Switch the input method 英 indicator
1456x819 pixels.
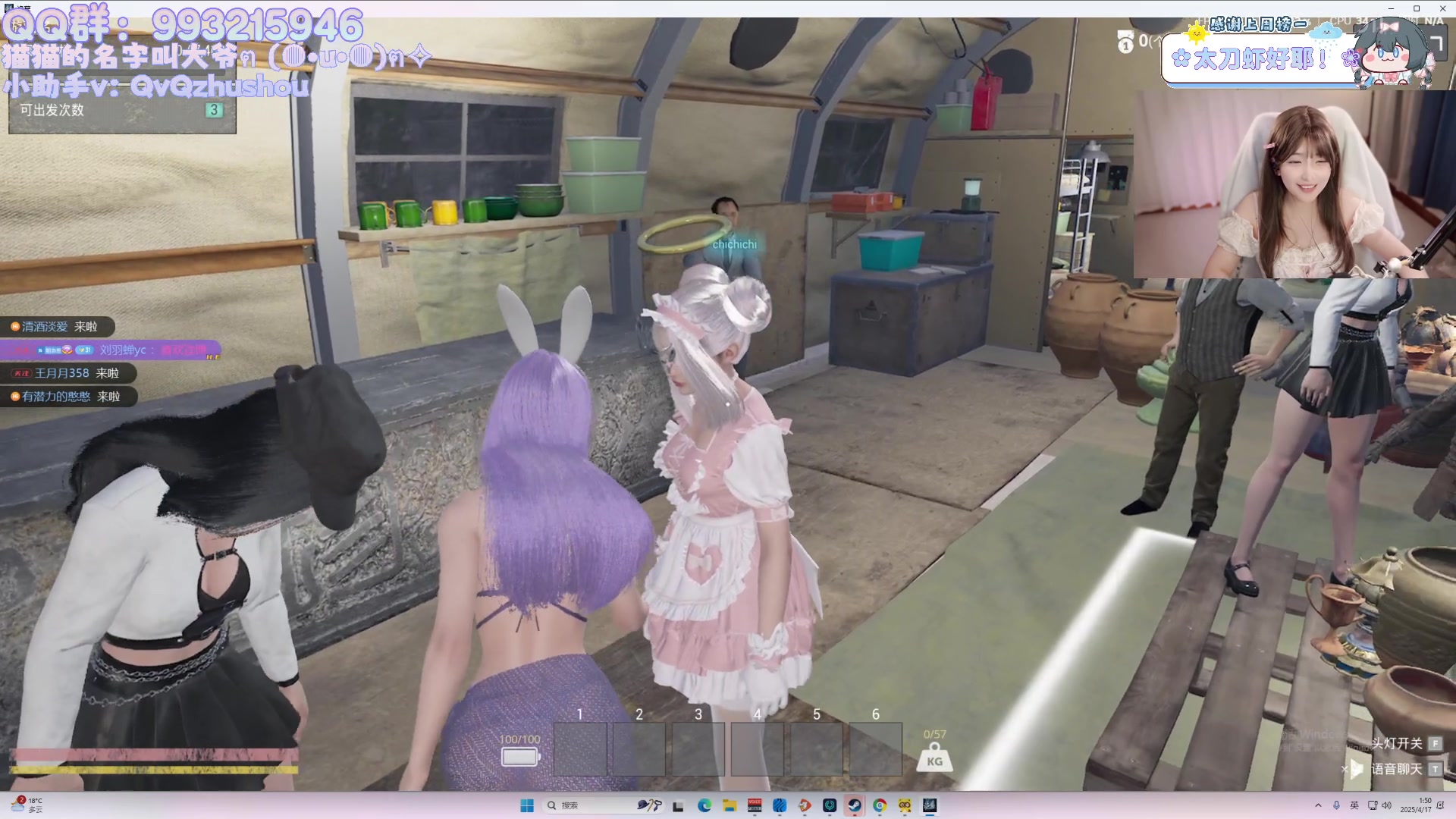tap(1354, 805)
